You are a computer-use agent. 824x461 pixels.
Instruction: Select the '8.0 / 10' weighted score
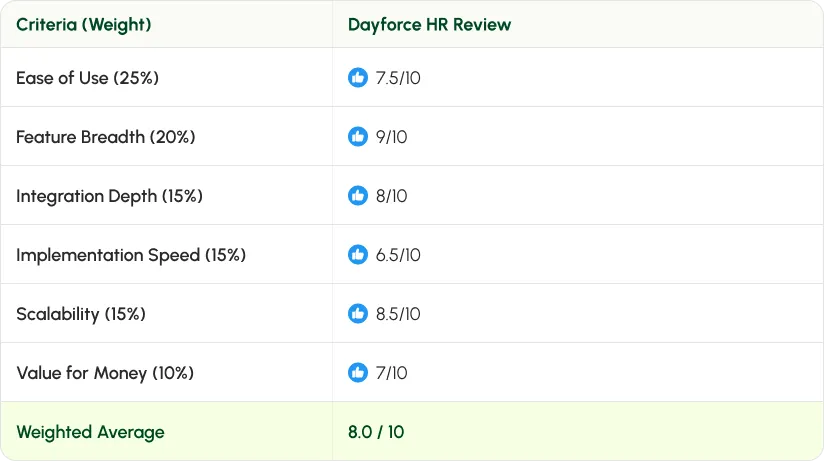click(x=376, y=432)
